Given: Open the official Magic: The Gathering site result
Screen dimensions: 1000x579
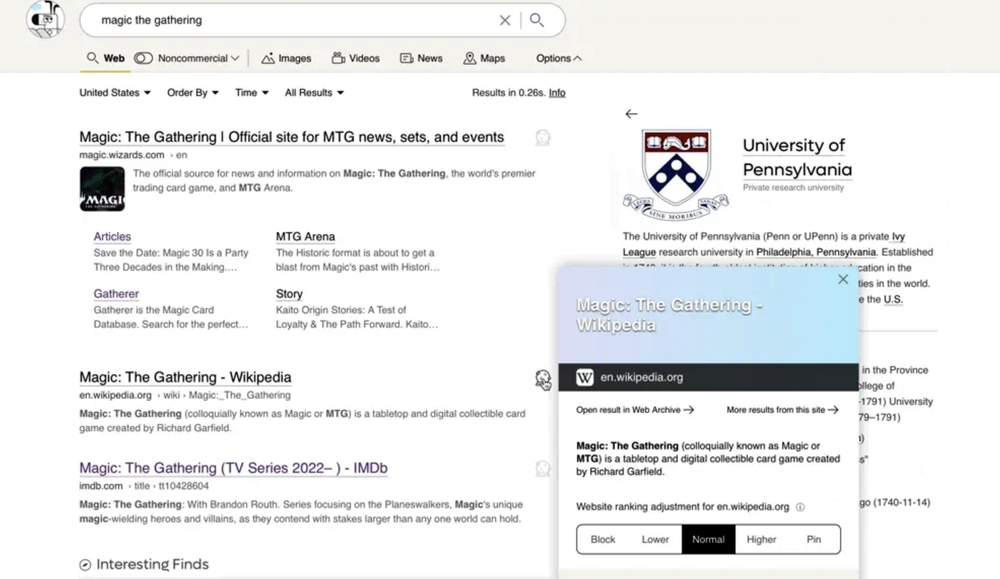Looking at the screenshot, I should (291, 137).
